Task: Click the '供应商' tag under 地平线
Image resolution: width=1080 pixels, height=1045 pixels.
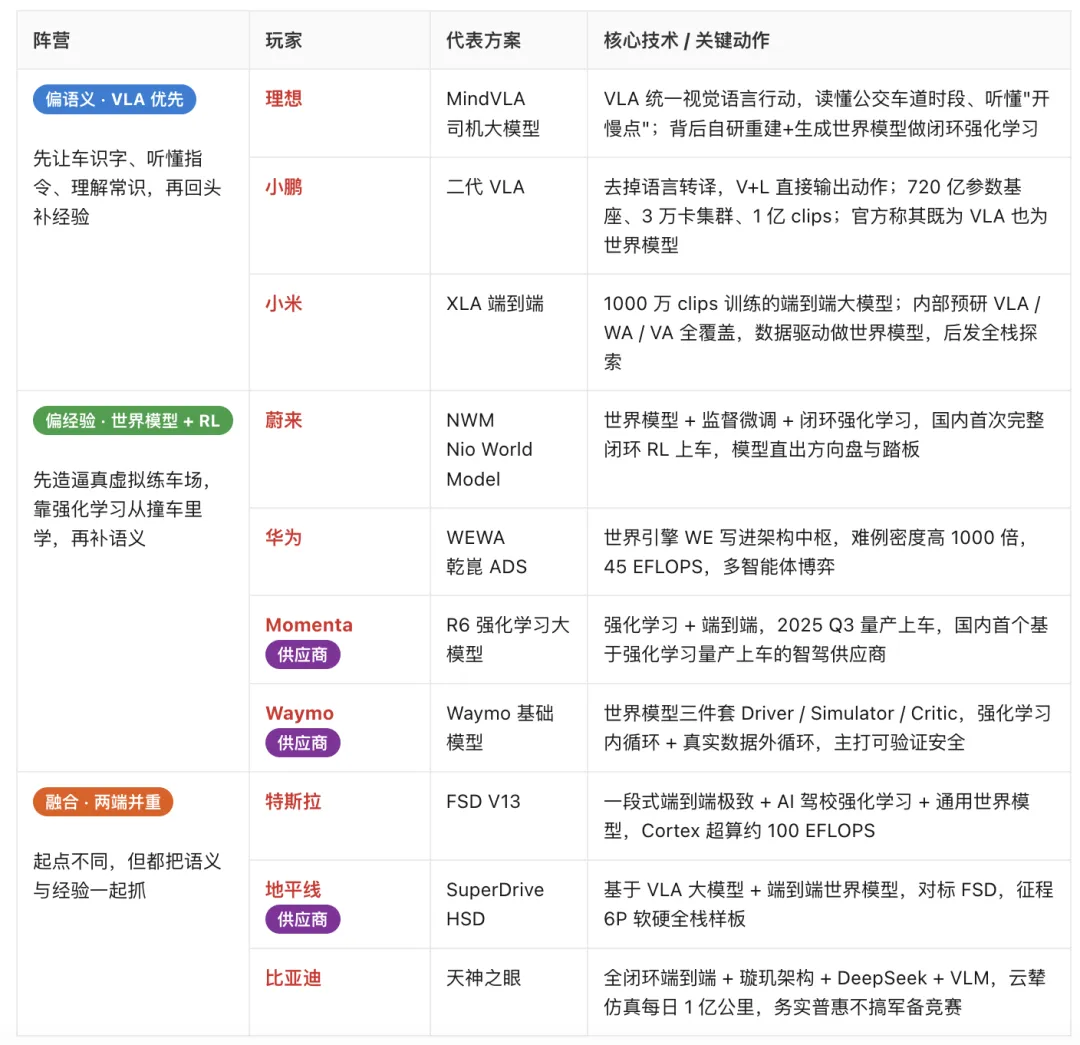Action: click(x=302, y=919)
